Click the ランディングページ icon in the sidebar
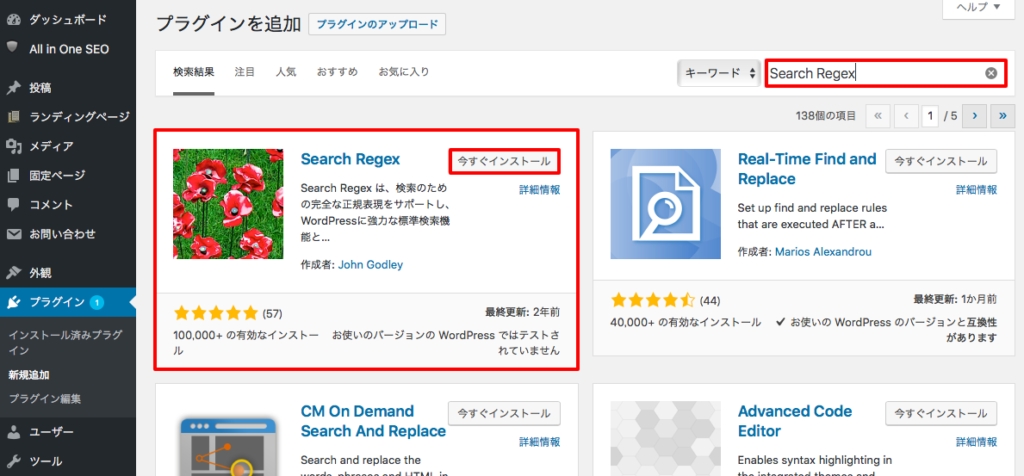The image size is (1024, 476). pyautogui.click(x=13, y=117)
